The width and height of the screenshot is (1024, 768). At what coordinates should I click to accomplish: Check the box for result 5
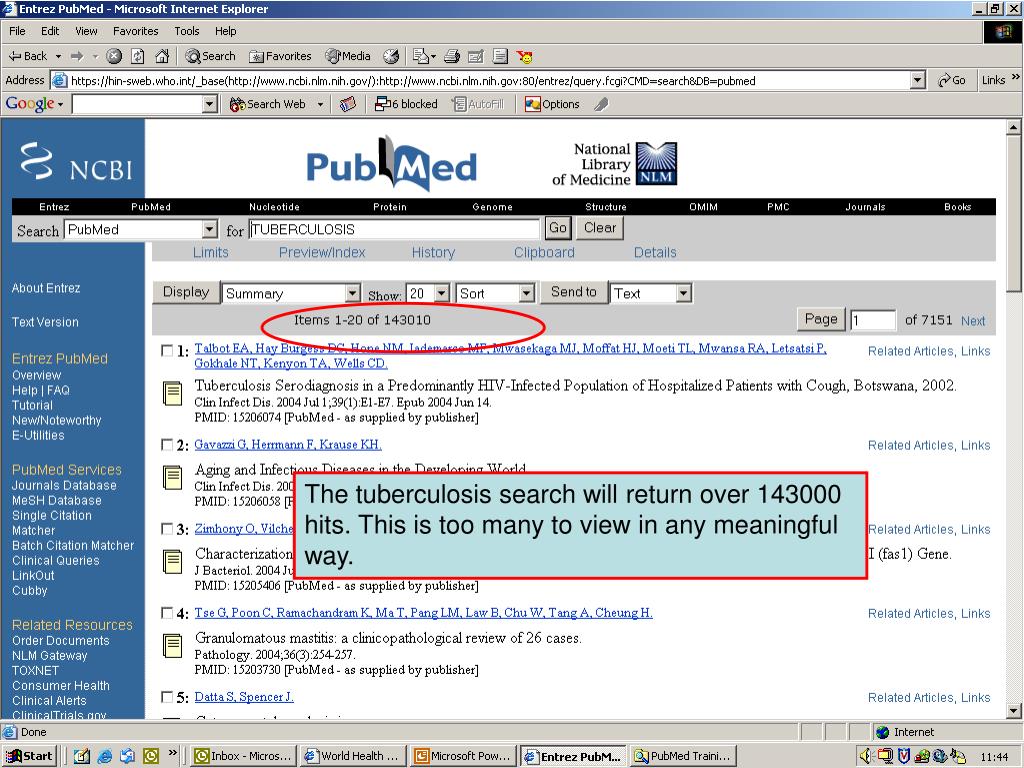point(167,697)
